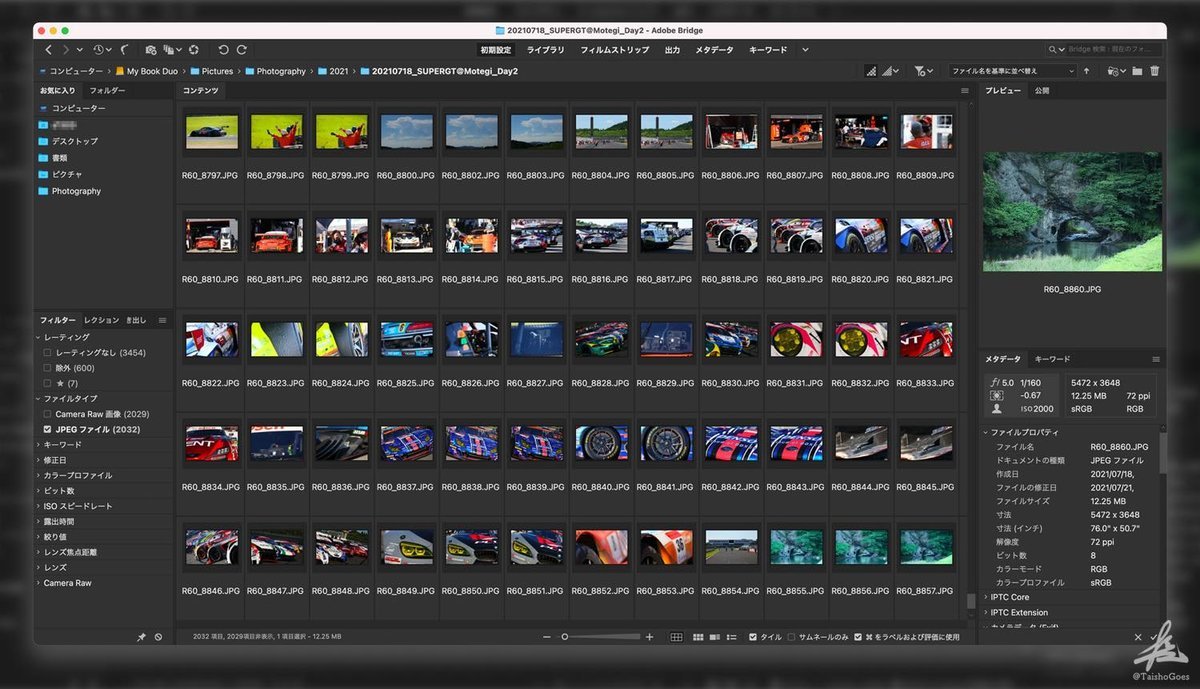Switch to ライブラリ workspace
This screenshot has height=689, width=1200.
[546, 50]
